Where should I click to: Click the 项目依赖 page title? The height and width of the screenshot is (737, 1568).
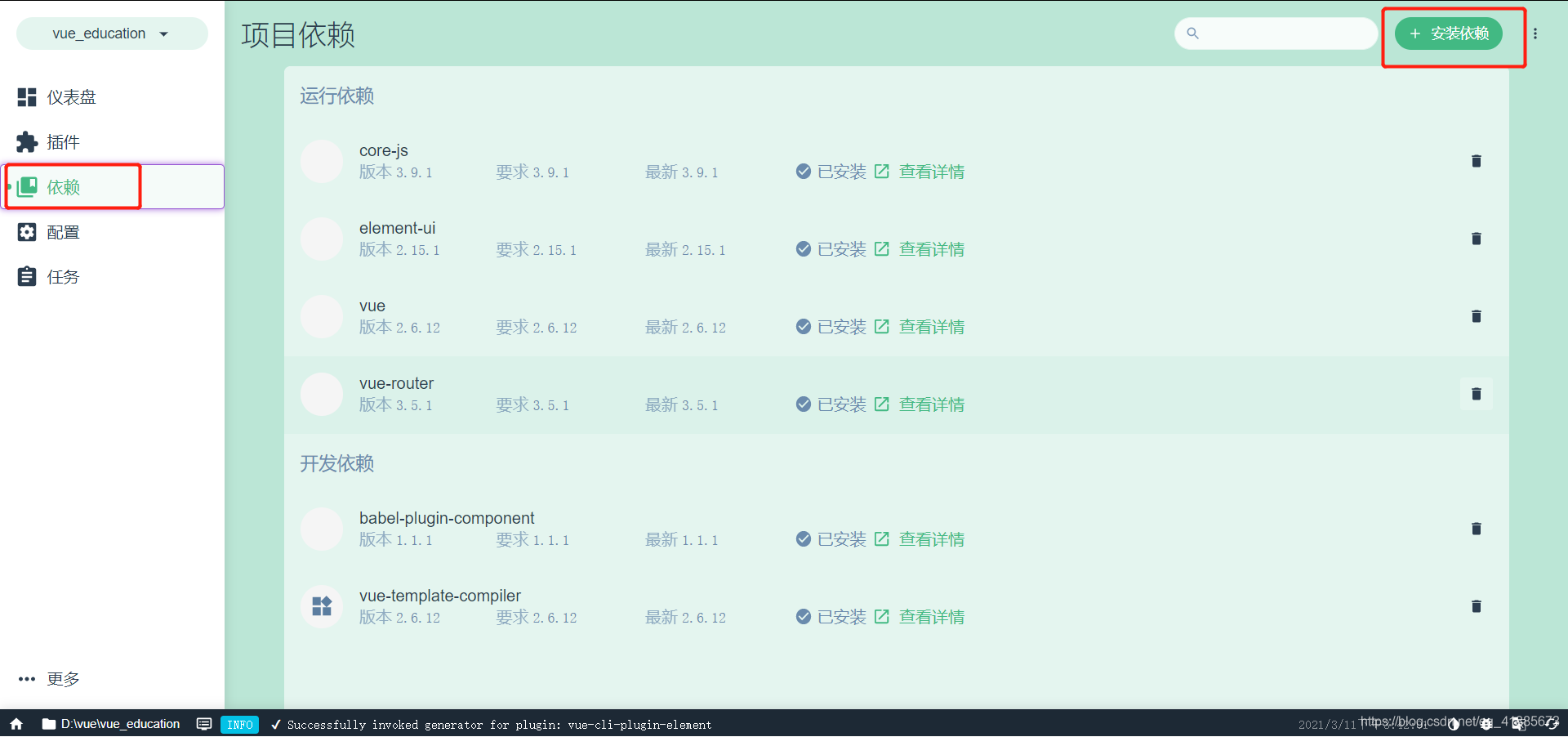[x=298, y=35]
